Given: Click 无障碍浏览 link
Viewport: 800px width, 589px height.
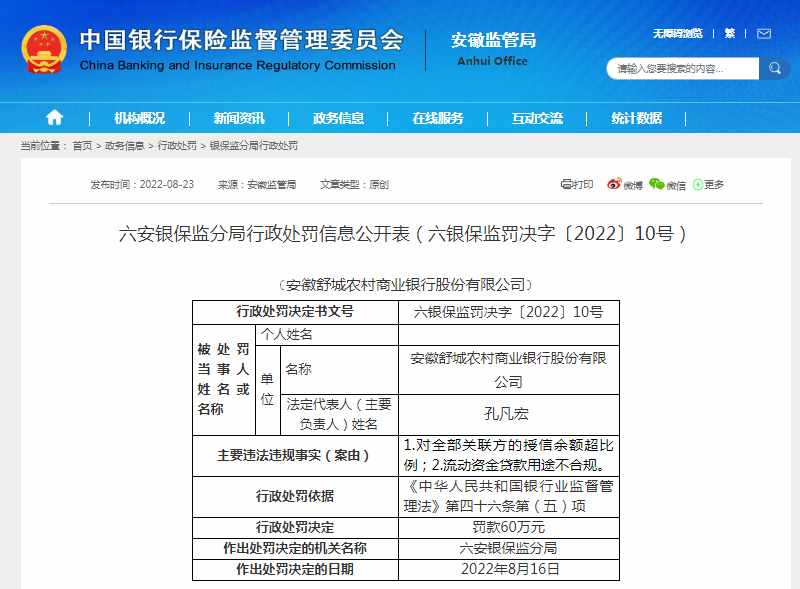Looking at the screenshot, I should 678,34.
